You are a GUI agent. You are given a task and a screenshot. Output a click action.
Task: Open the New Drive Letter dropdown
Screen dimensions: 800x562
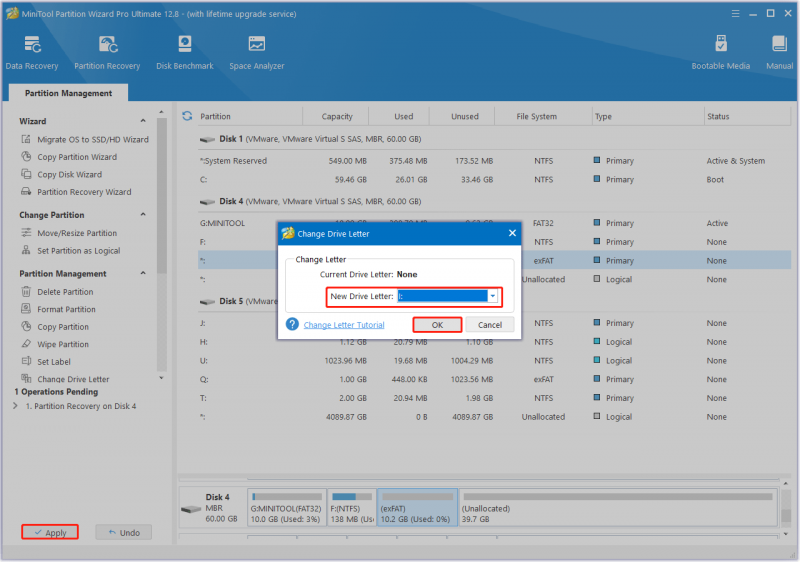pos(492,296)
